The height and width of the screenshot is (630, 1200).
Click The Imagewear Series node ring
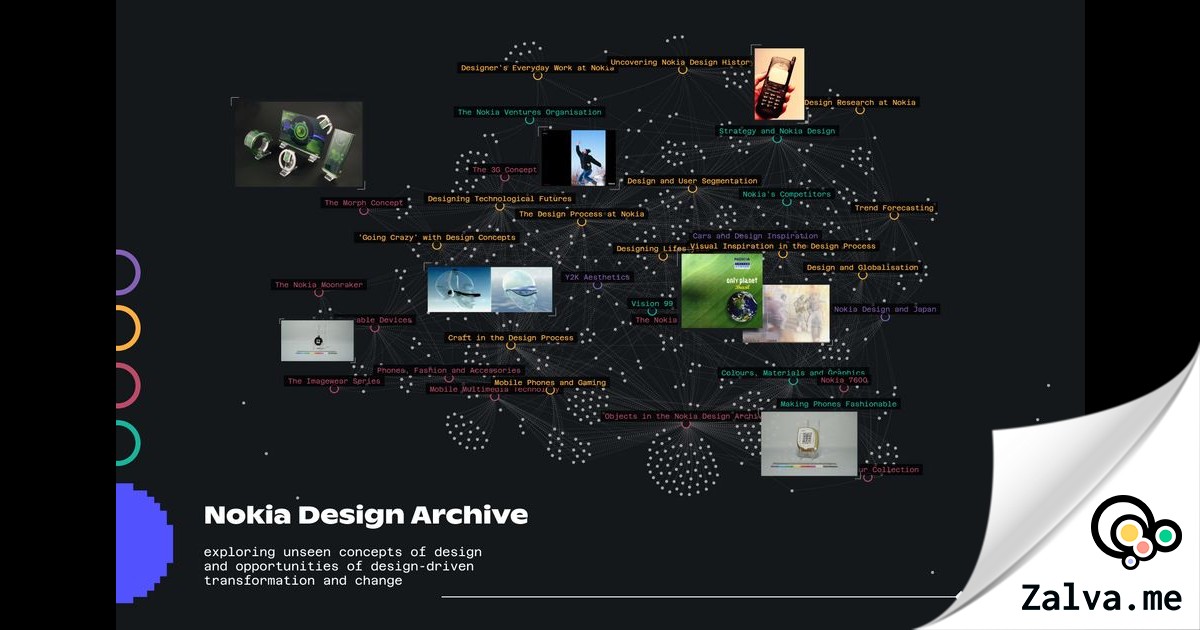[x=334, y=389]
